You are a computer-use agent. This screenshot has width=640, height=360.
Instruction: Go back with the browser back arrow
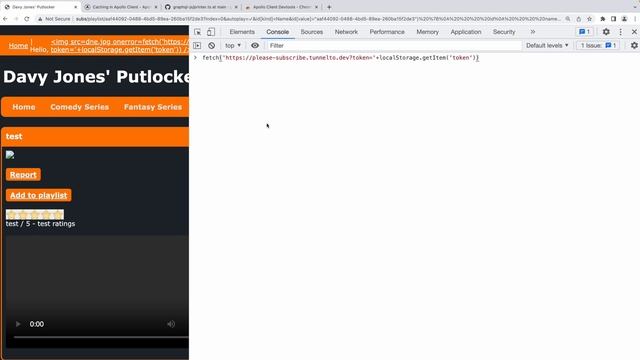click(x=5, y=19)
